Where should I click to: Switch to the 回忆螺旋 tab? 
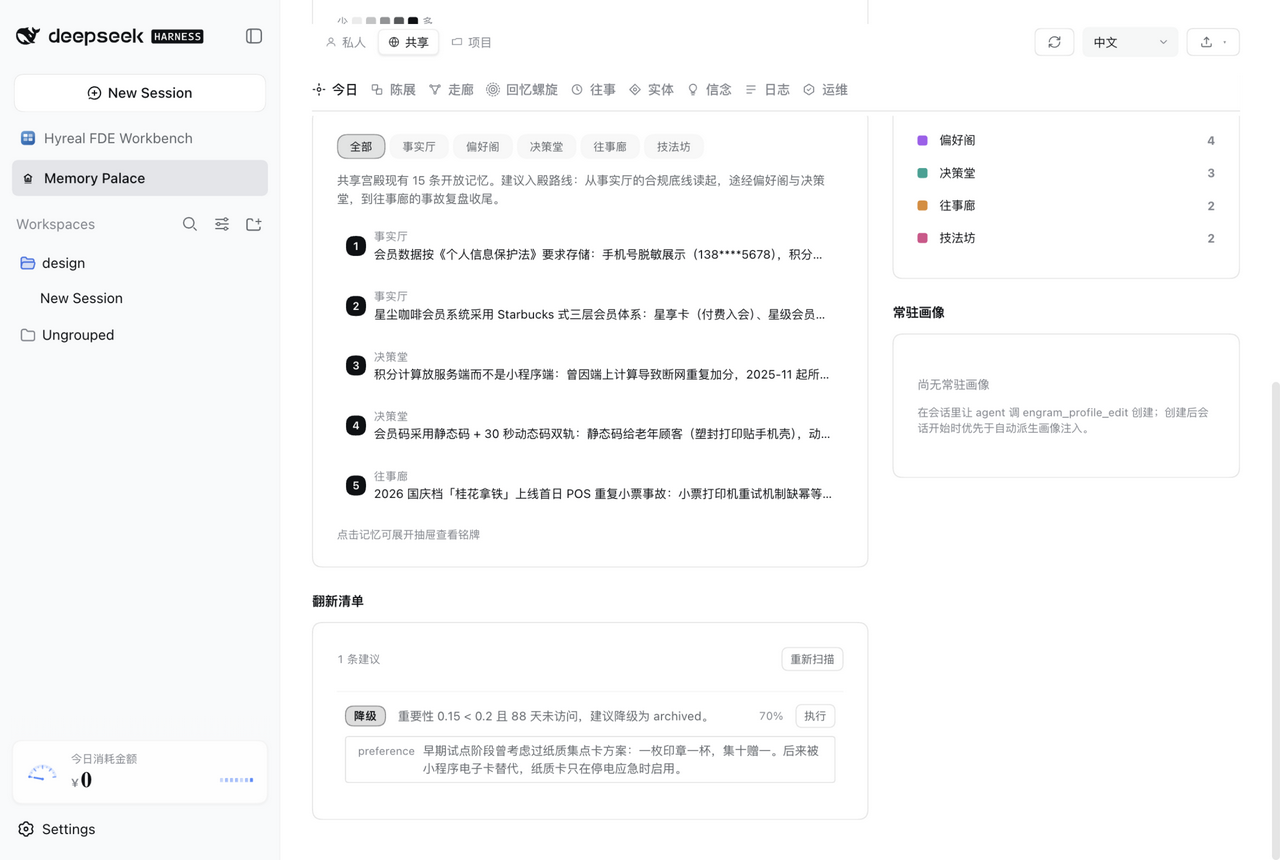pyautogui.click(x=522, y=90)
